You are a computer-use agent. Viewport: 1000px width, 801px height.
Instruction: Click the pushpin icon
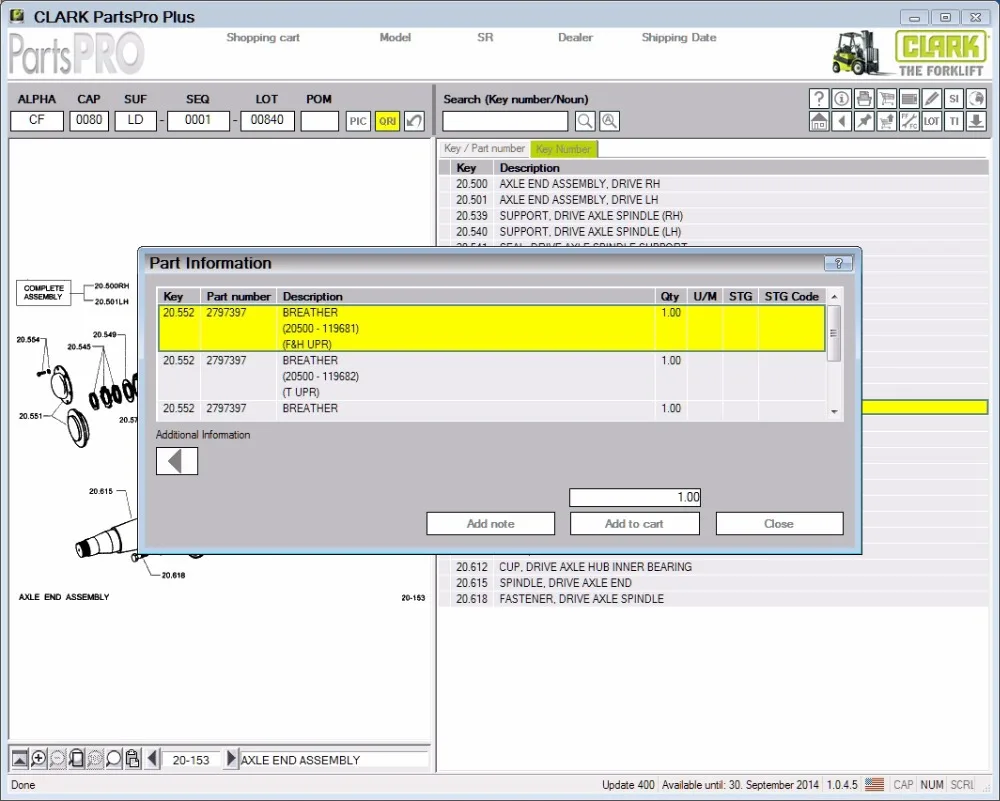(863, 121)
